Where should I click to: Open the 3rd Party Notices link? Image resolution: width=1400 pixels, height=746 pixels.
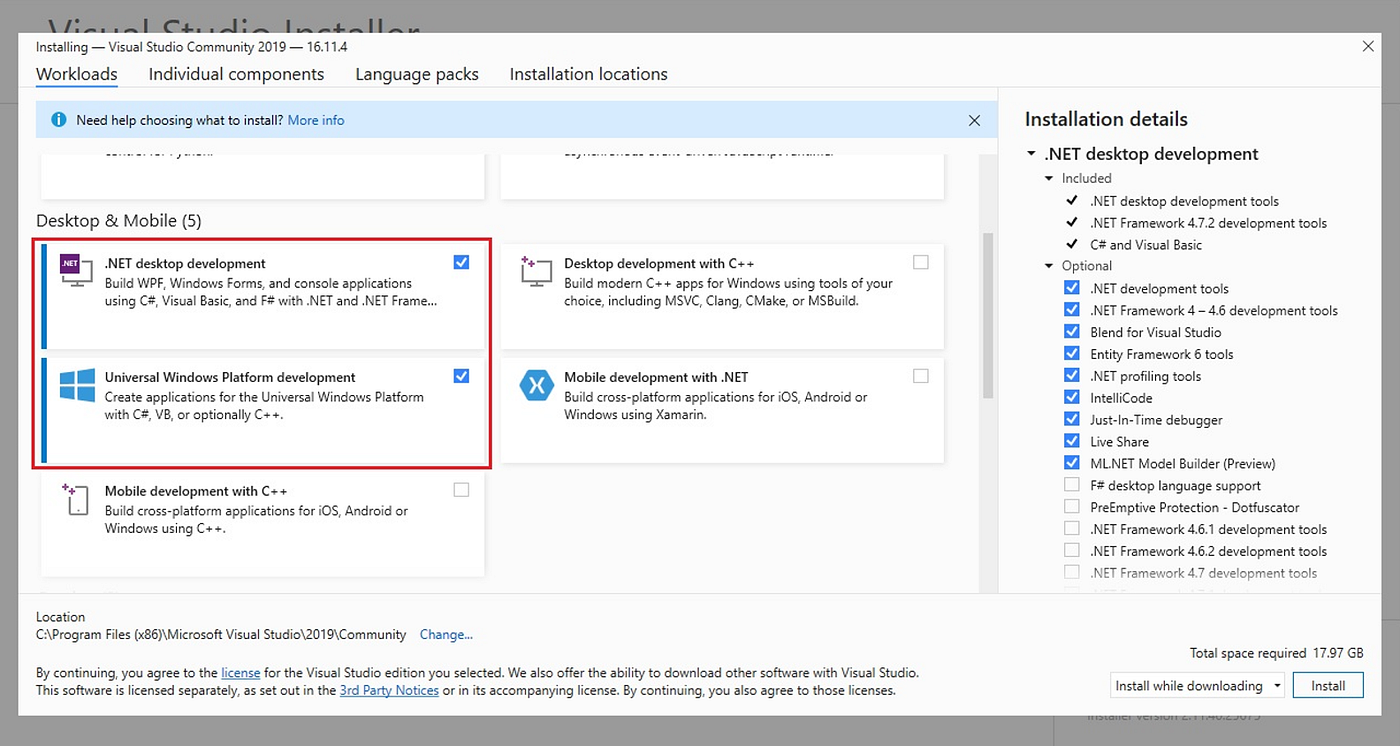(x=389, y=690)
